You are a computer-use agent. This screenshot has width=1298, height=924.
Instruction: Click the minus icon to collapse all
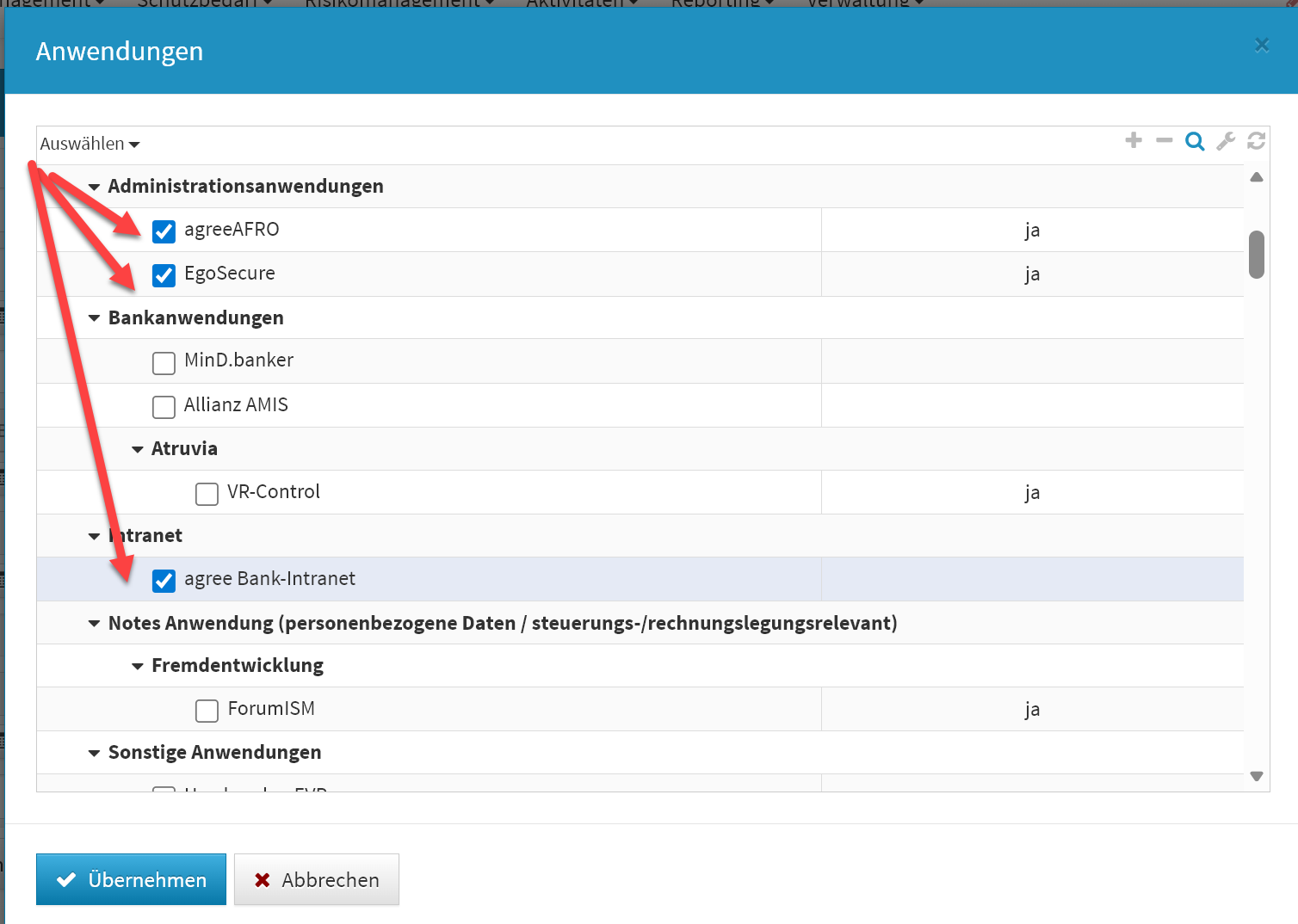coord(1164,141)
